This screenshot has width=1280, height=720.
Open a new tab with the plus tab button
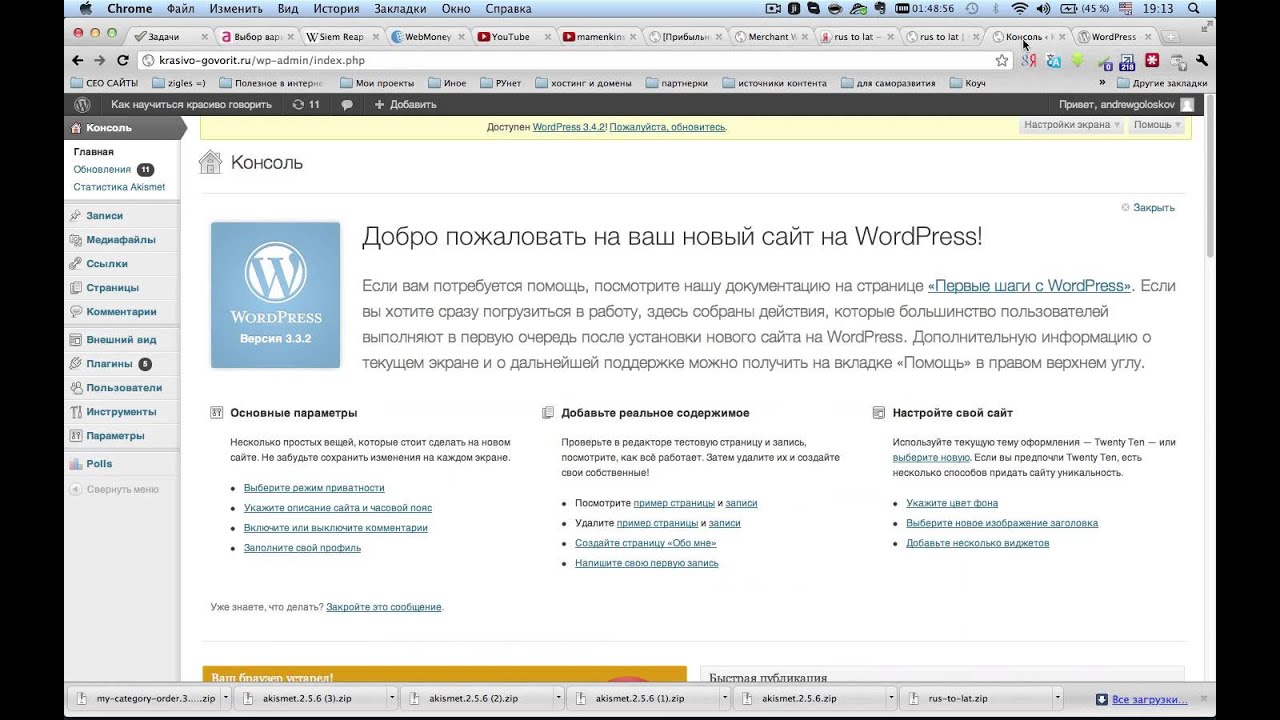point(1171,37)
